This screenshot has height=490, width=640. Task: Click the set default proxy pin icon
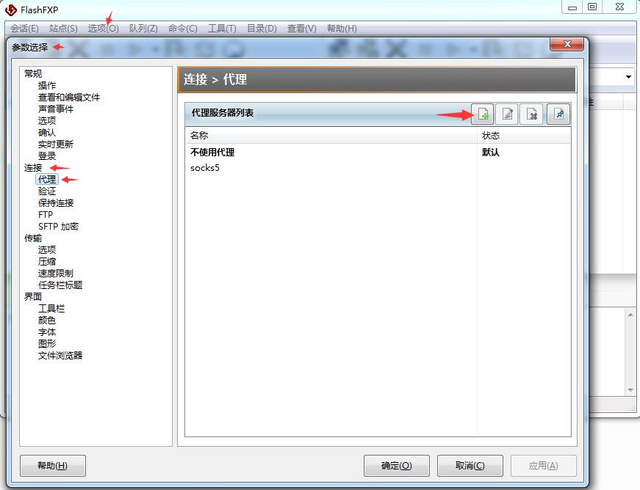[x=558, y=114]
